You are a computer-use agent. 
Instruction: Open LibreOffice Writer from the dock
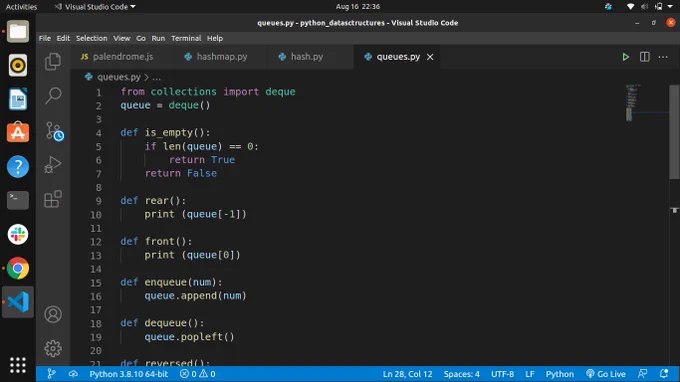pyautogui.click(x=18, y=99)
